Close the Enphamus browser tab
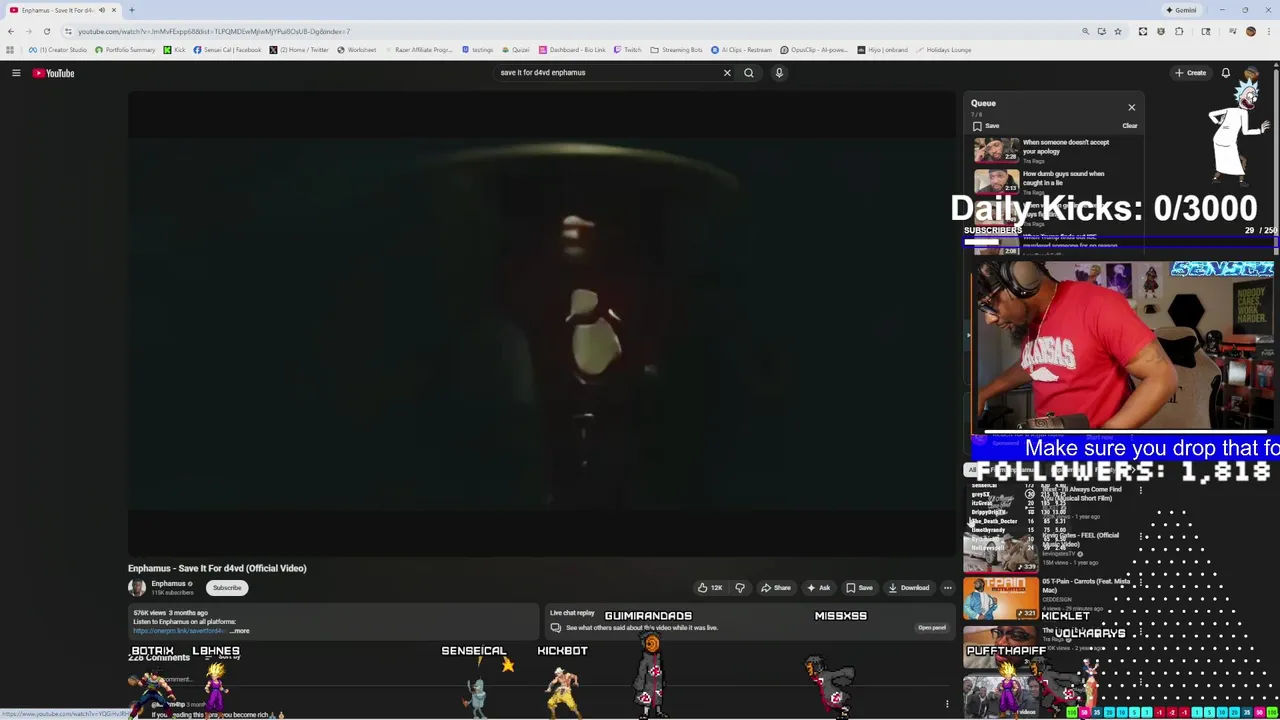 pos(113,10)
